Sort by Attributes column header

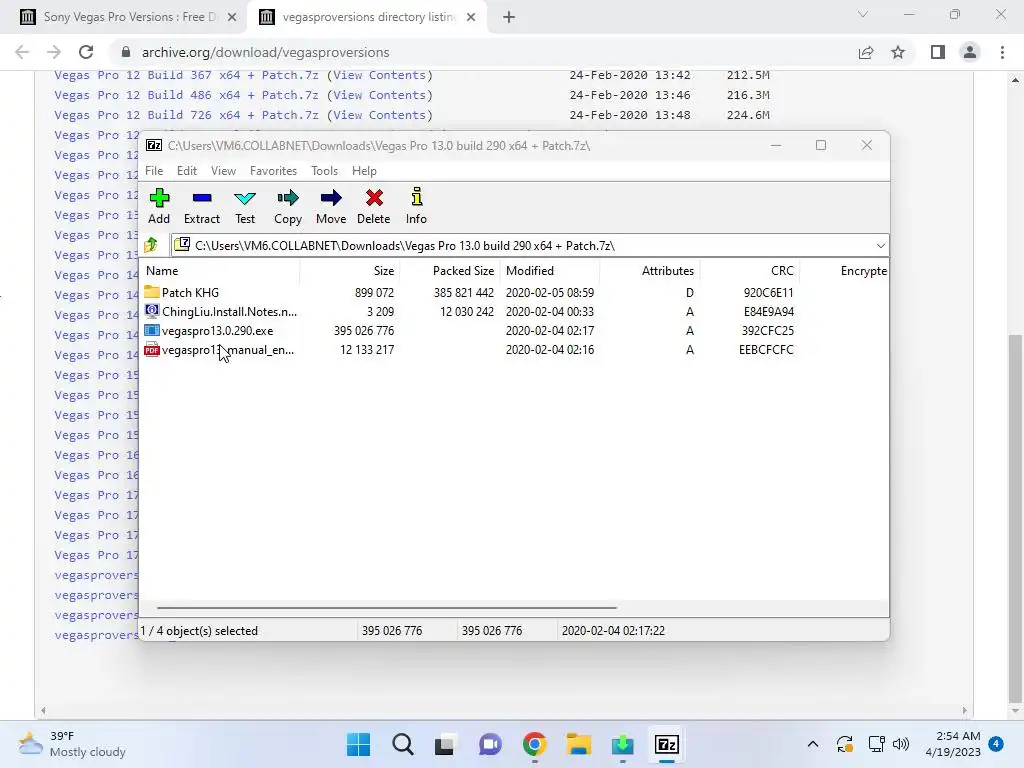[650, 270]
